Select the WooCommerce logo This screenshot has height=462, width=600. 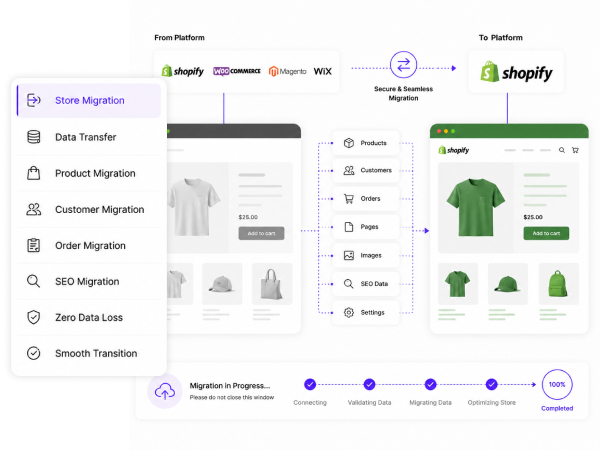click(x=236, y=71)
